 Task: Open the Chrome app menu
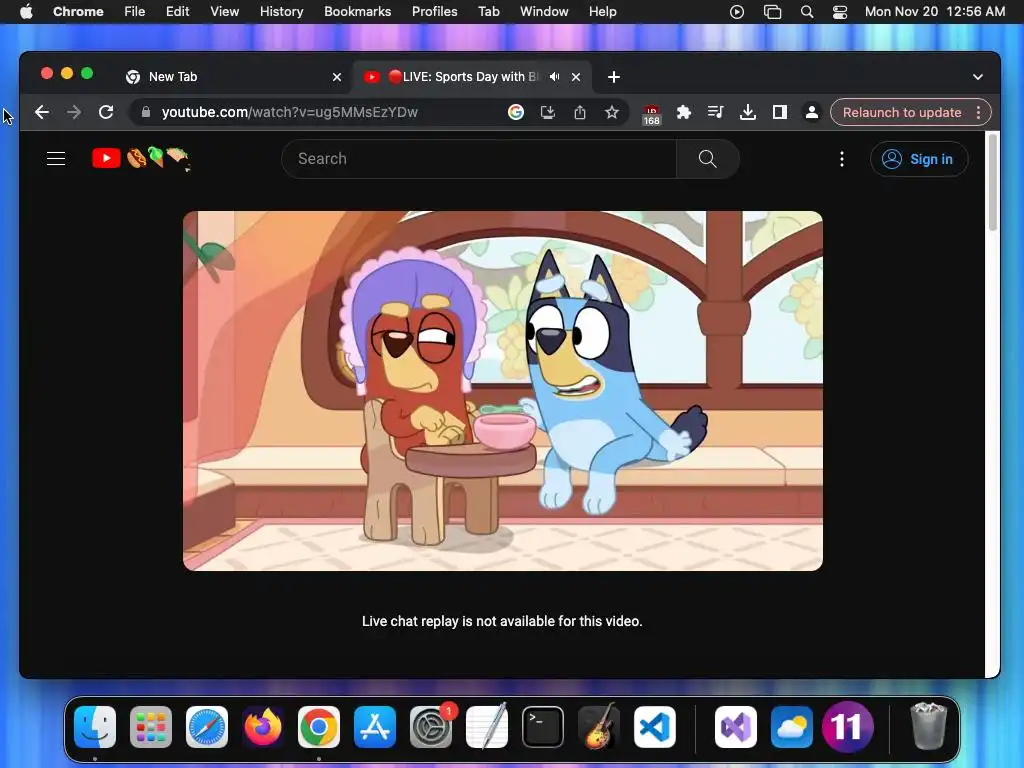[x=78, y=12]
